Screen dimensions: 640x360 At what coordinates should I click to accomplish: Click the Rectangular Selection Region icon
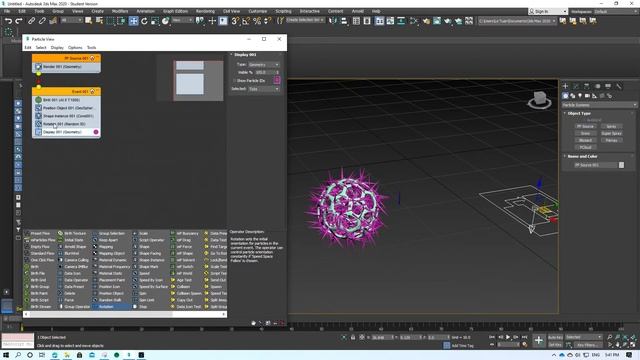coord(110,20)
